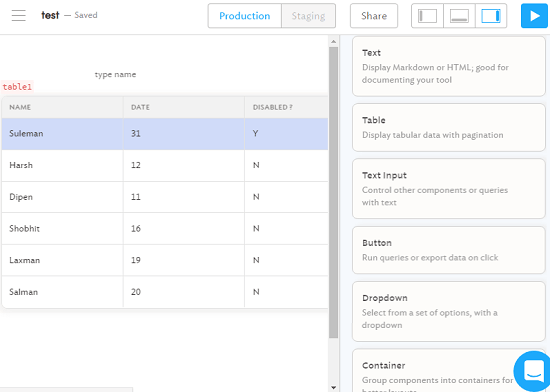
Task: Rename the app title test
Action: 50,15
